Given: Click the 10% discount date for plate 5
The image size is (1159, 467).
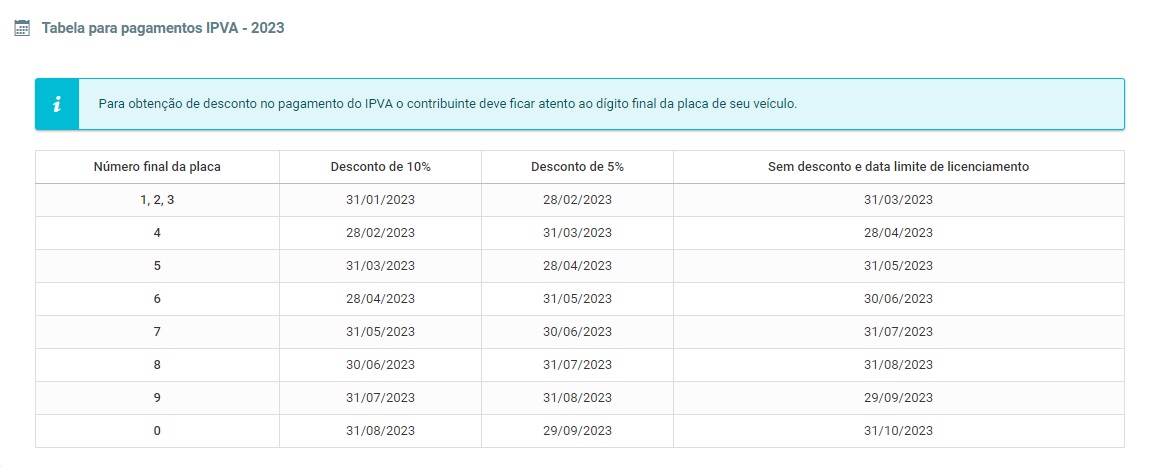Looking at the screenshot, I should point(381,266).
